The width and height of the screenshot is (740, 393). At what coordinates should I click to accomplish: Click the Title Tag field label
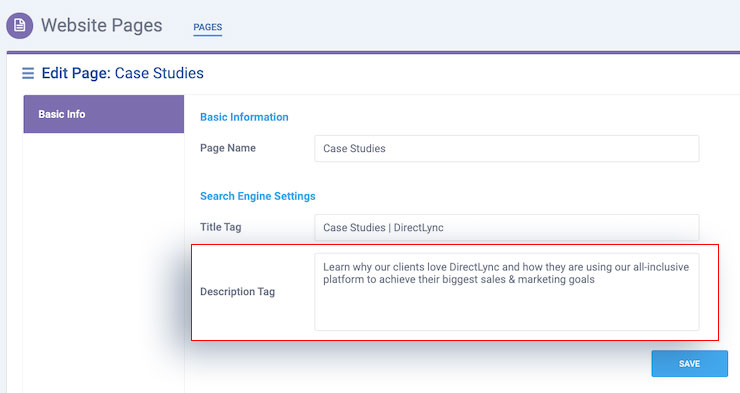click(220, 227)
